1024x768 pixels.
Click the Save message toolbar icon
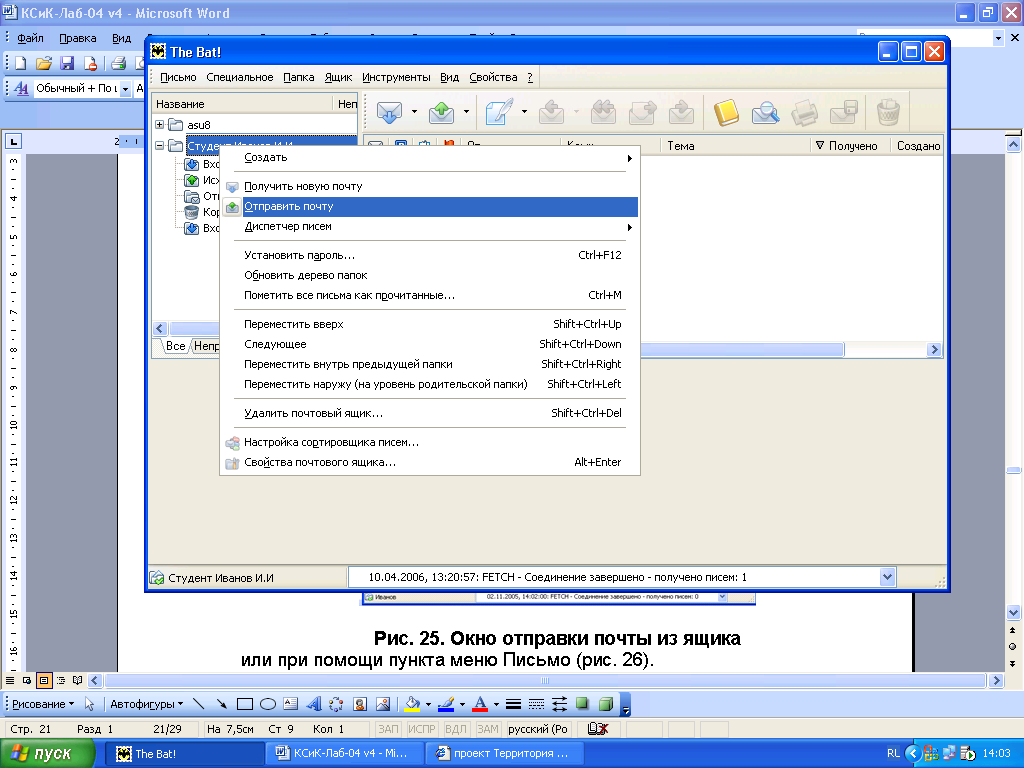(843, 112)
